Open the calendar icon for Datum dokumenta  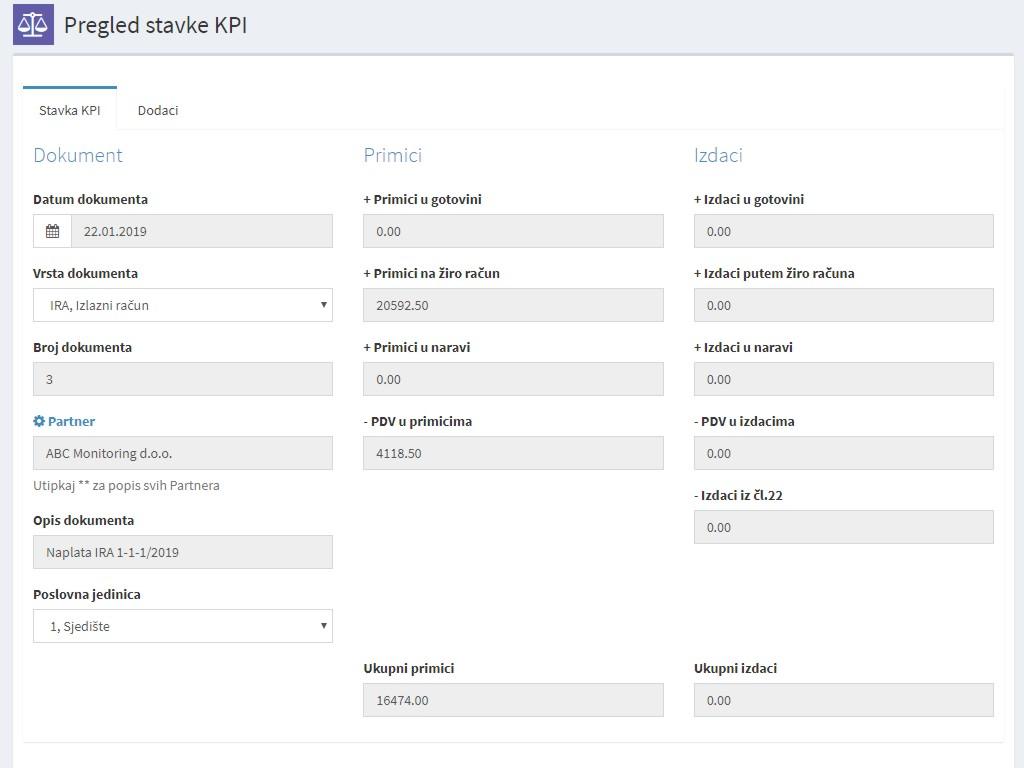52,231
